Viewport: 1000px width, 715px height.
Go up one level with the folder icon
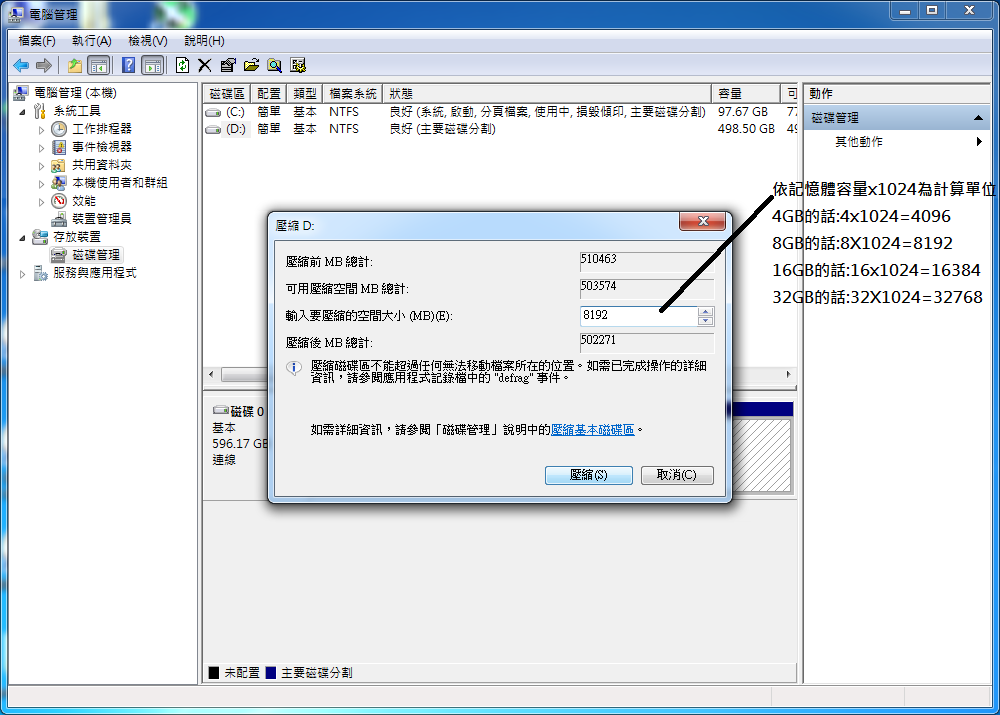click(x=75, y=65)
